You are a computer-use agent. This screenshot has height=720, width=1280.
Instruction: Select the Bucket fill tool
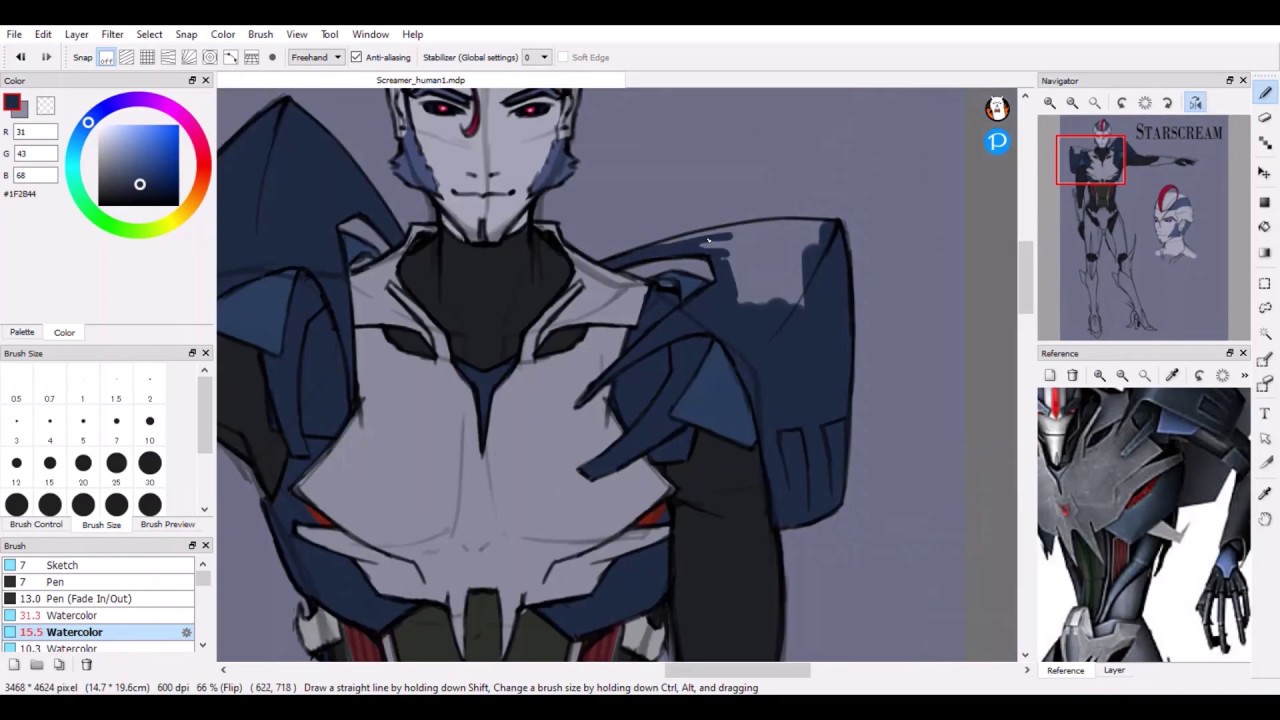pyautogui.click(x=1265, y=227)
